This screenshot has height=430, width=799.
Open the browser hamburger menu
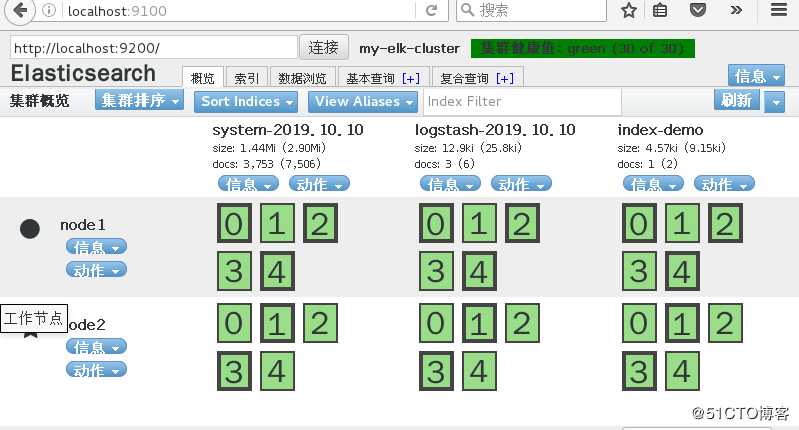tap(779, 10)
